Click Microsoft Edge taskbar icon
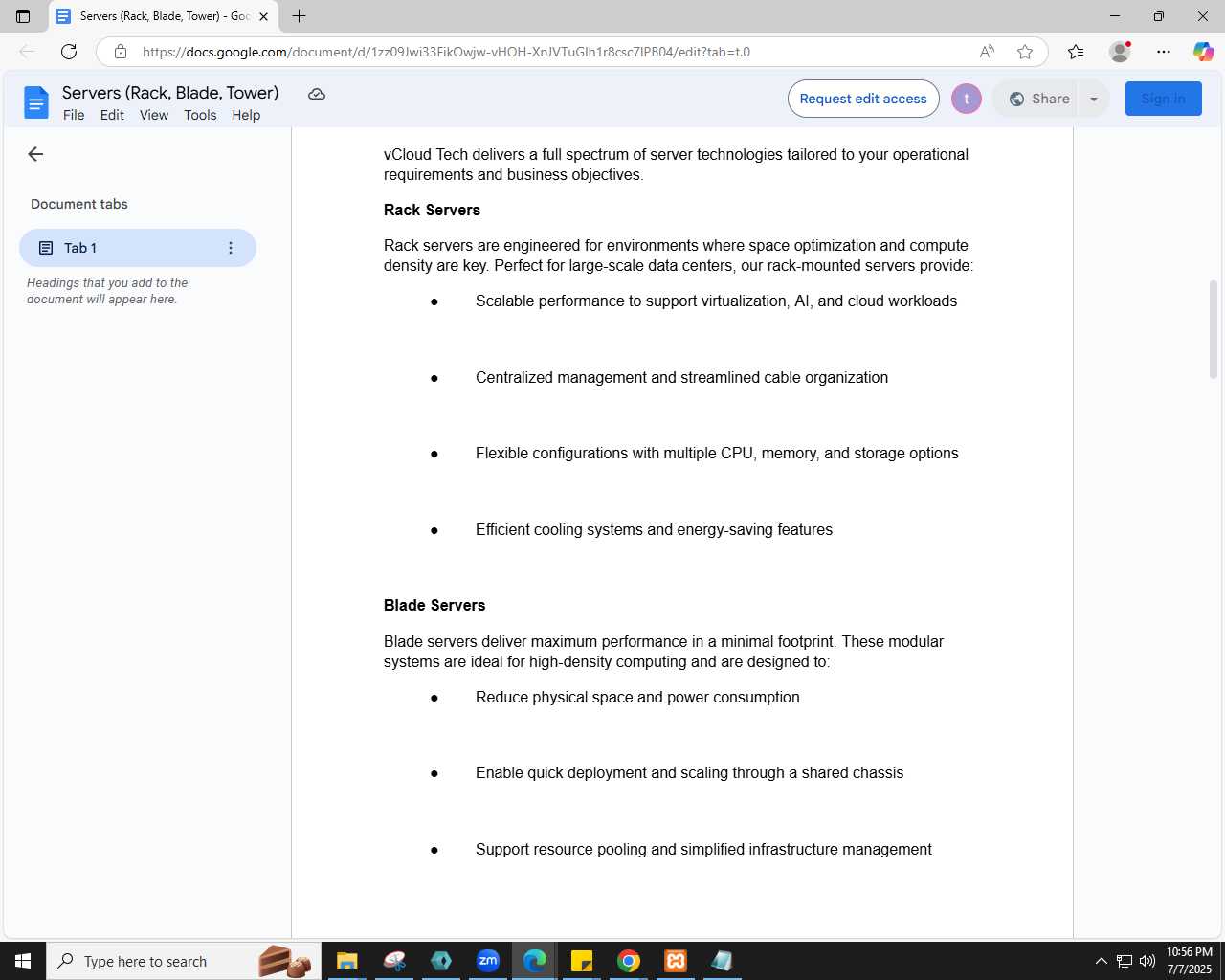 click(x=535, y=961)
